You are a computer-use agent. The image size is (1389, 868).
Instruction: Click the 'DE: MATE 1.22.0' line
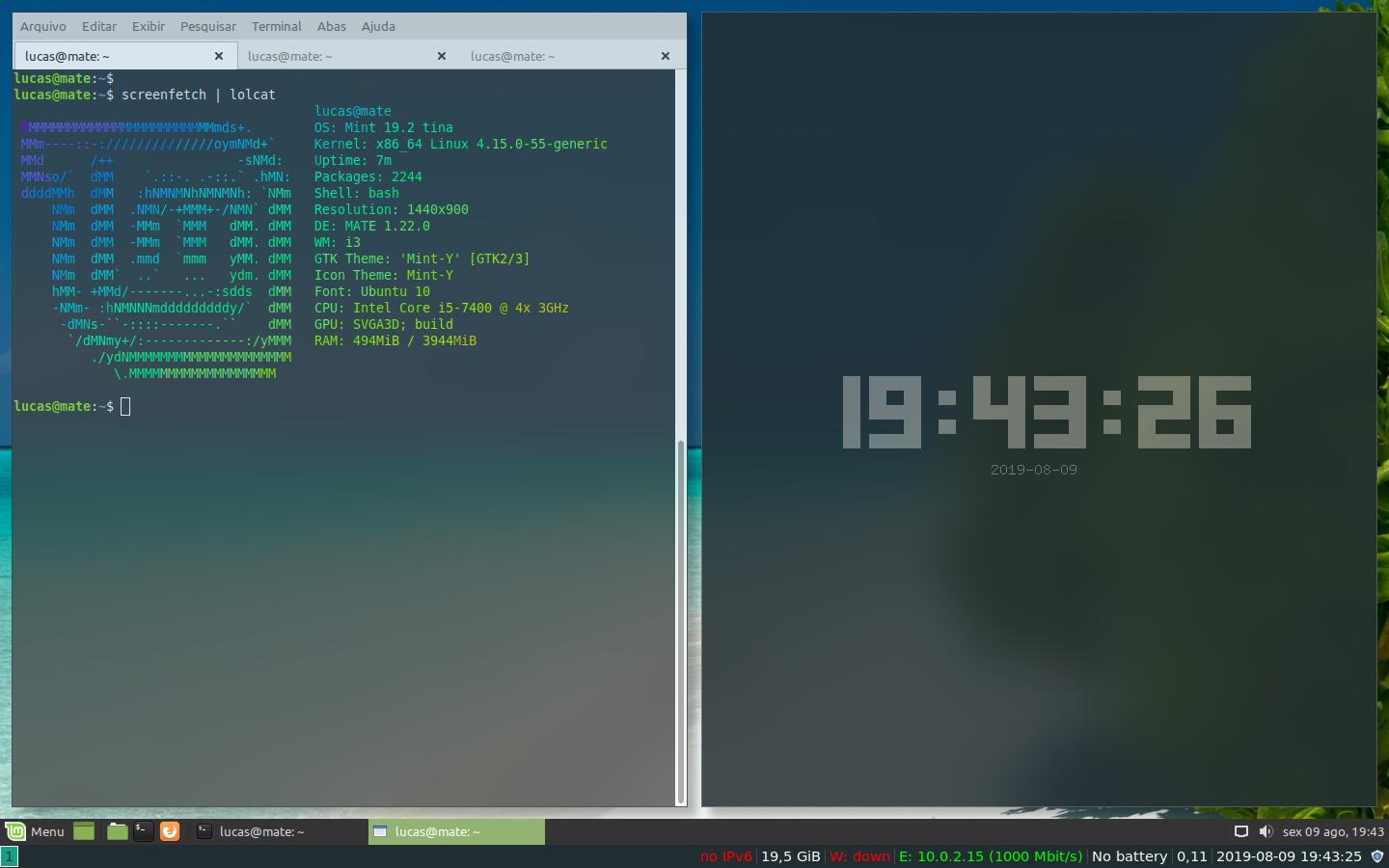coord(371,226)
